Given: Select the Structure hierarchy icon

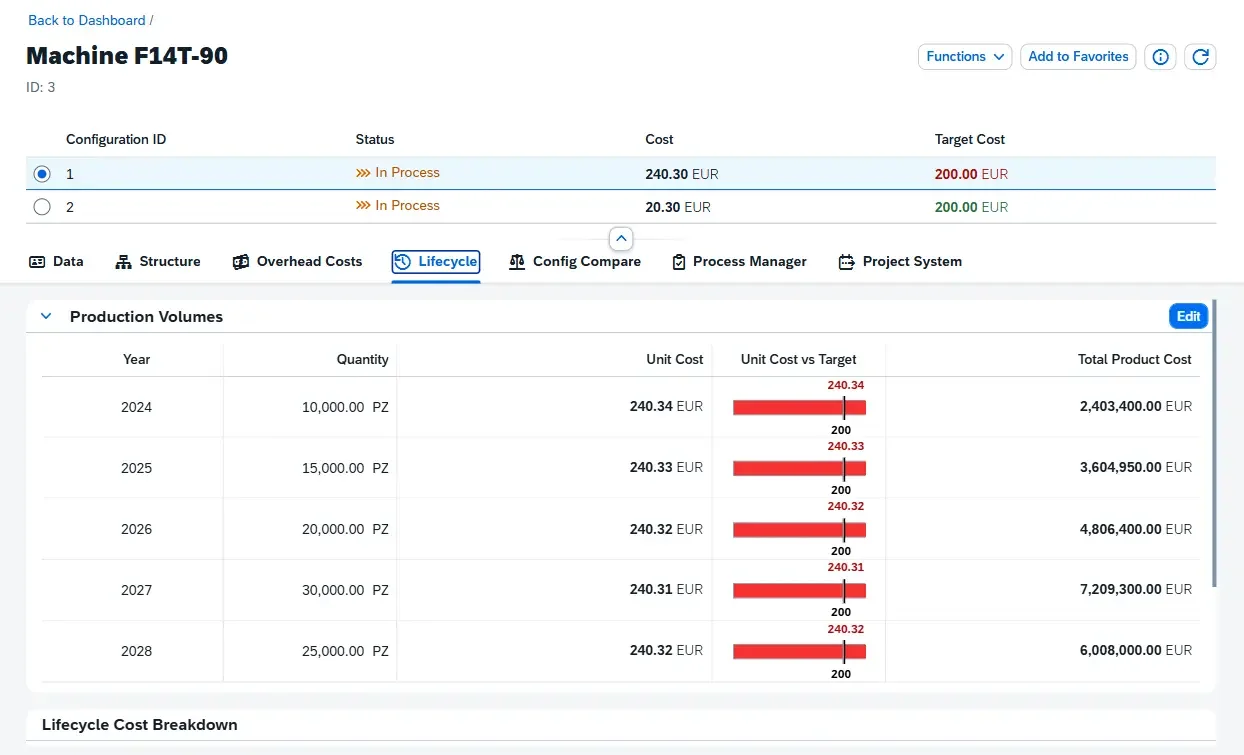Looking at the screenshot, I should (124, 261).
